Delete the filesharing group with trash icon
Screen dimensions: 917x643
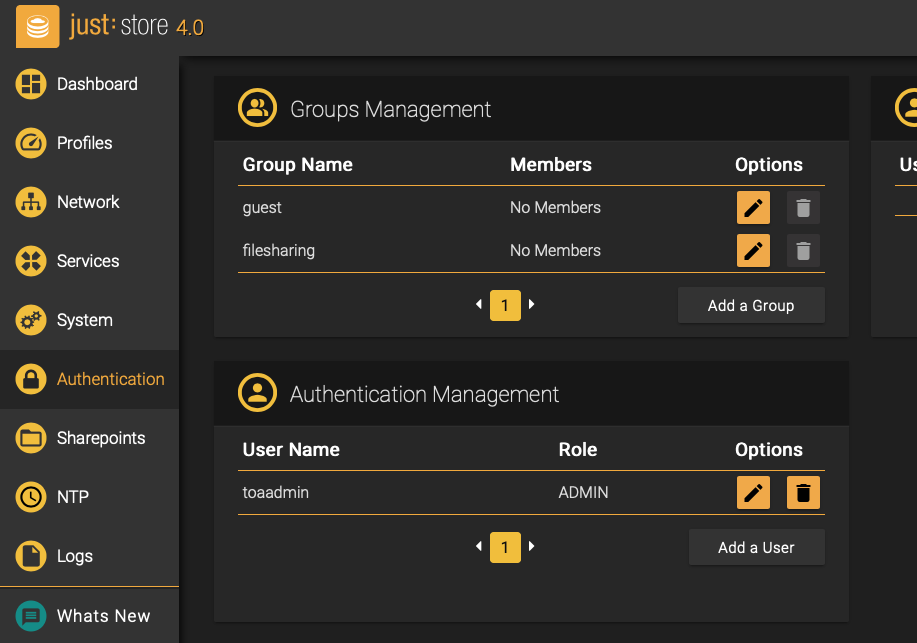point(804,250)
